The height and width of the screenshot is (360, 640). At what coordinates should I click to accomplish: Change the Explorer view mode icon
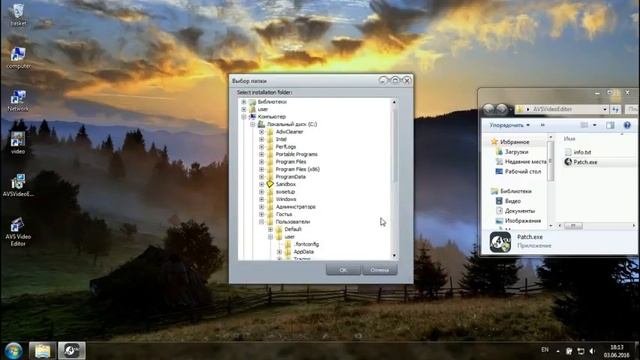tap(584, 125)
